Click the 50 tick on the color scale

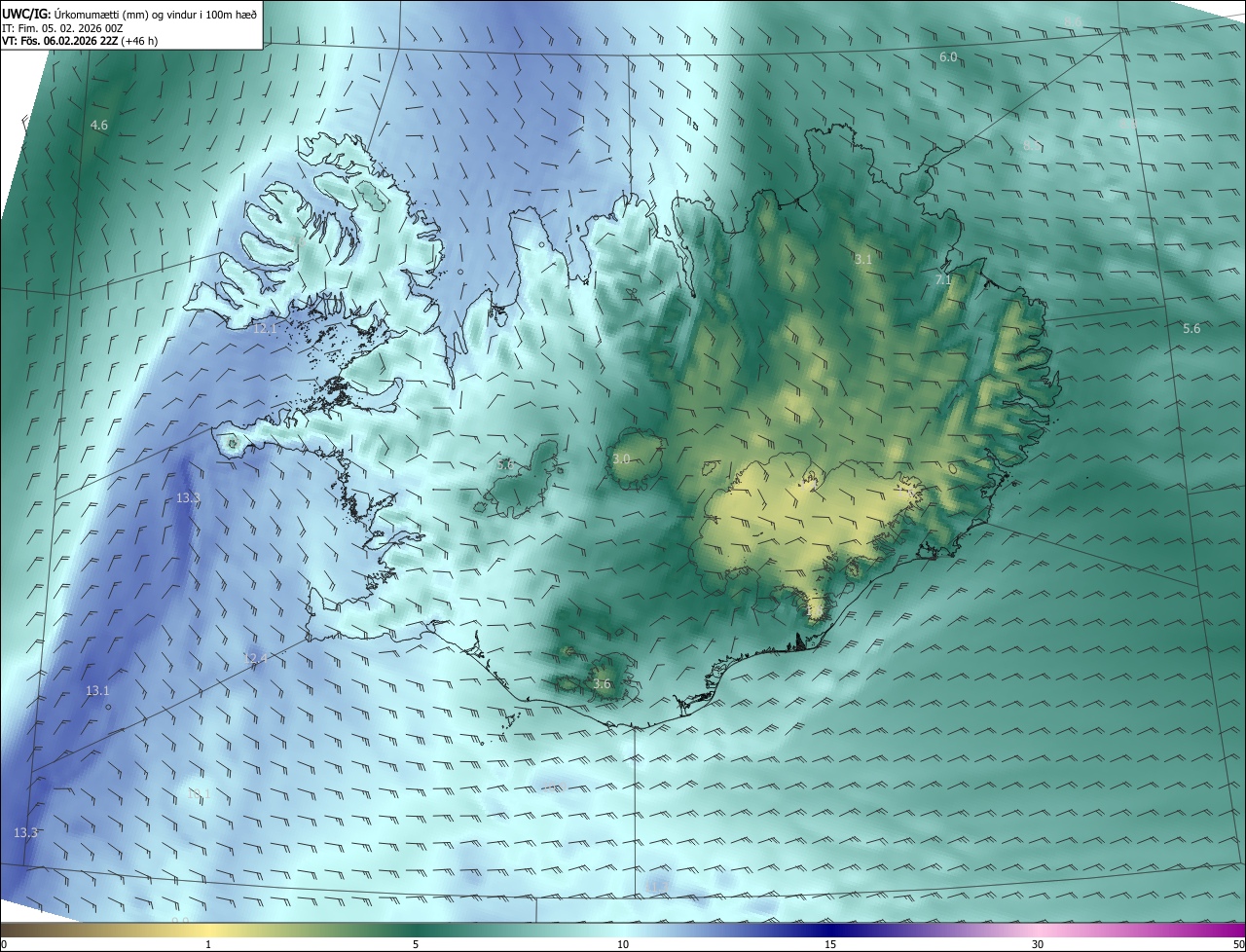point(1238,944)
